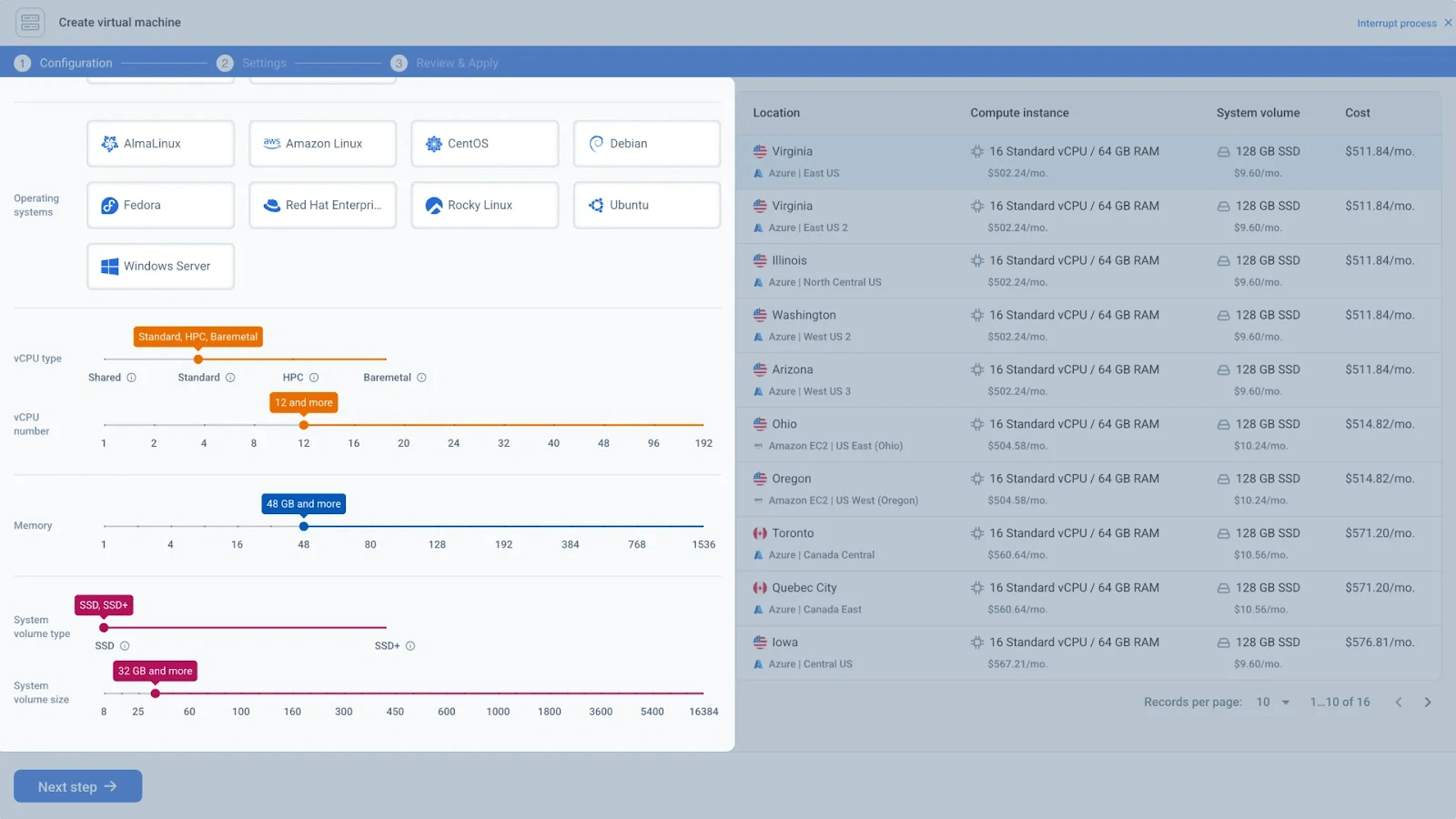The width and height of the screenshot is (1456, 819).
Task: Click info icon beside SSD+ volume type
Action: pyautogui.click(x=410, y=646)
